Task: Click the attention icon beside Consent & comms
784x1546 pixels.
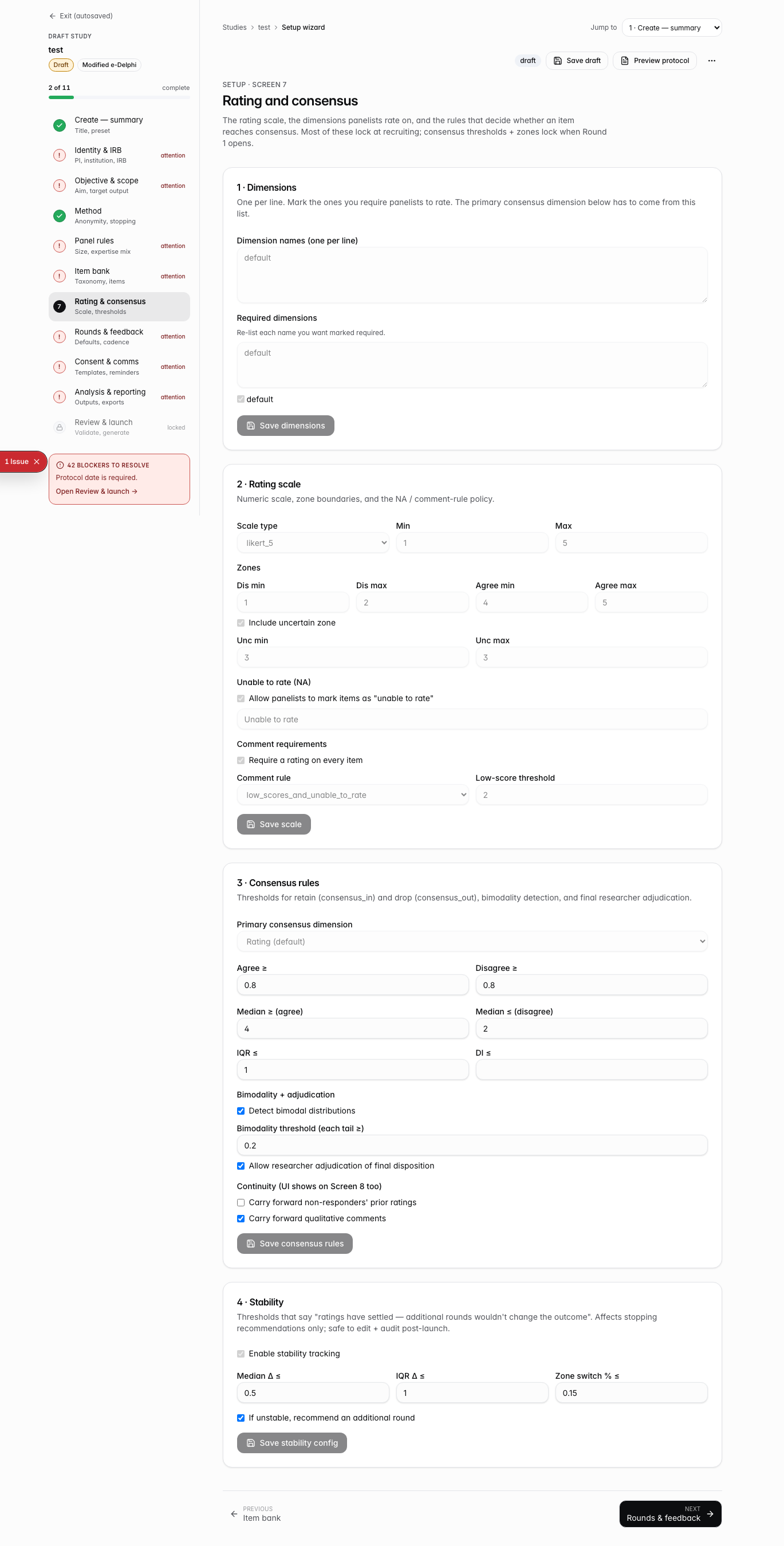Action: (60, 367)
